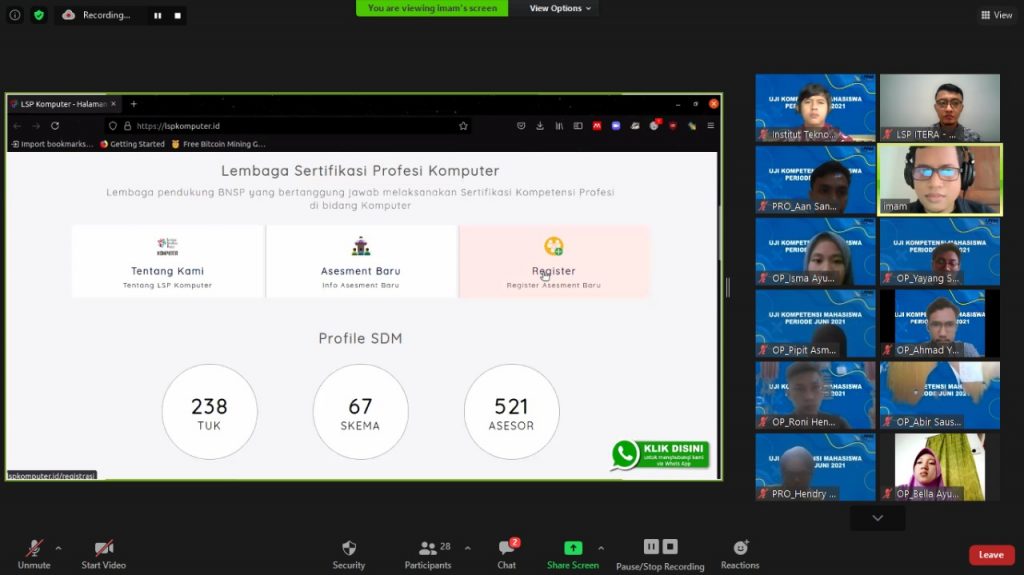Screen dimensions: 1024x575
Task: Click the tracking protection shield in address bar
Action: point(113,126)
